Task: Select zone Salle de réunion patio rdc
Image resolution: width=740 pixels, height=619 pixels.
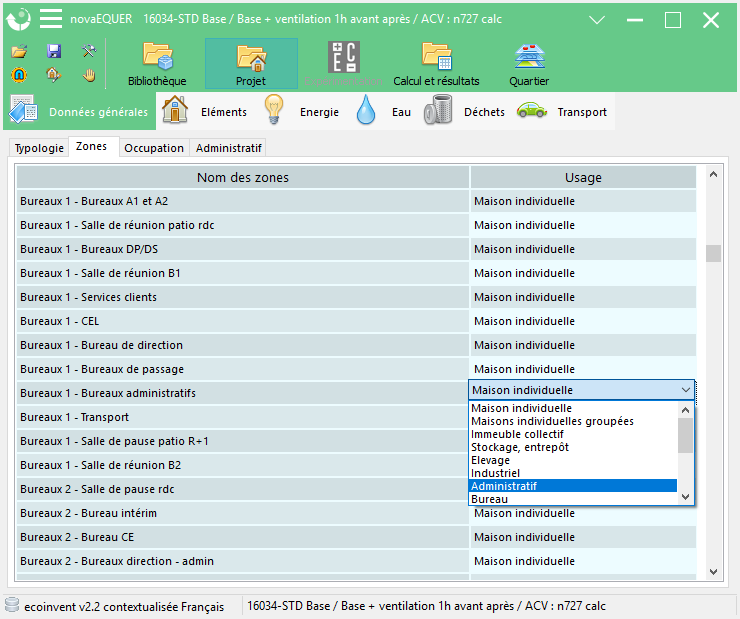Action: click(x=243, y=225)
